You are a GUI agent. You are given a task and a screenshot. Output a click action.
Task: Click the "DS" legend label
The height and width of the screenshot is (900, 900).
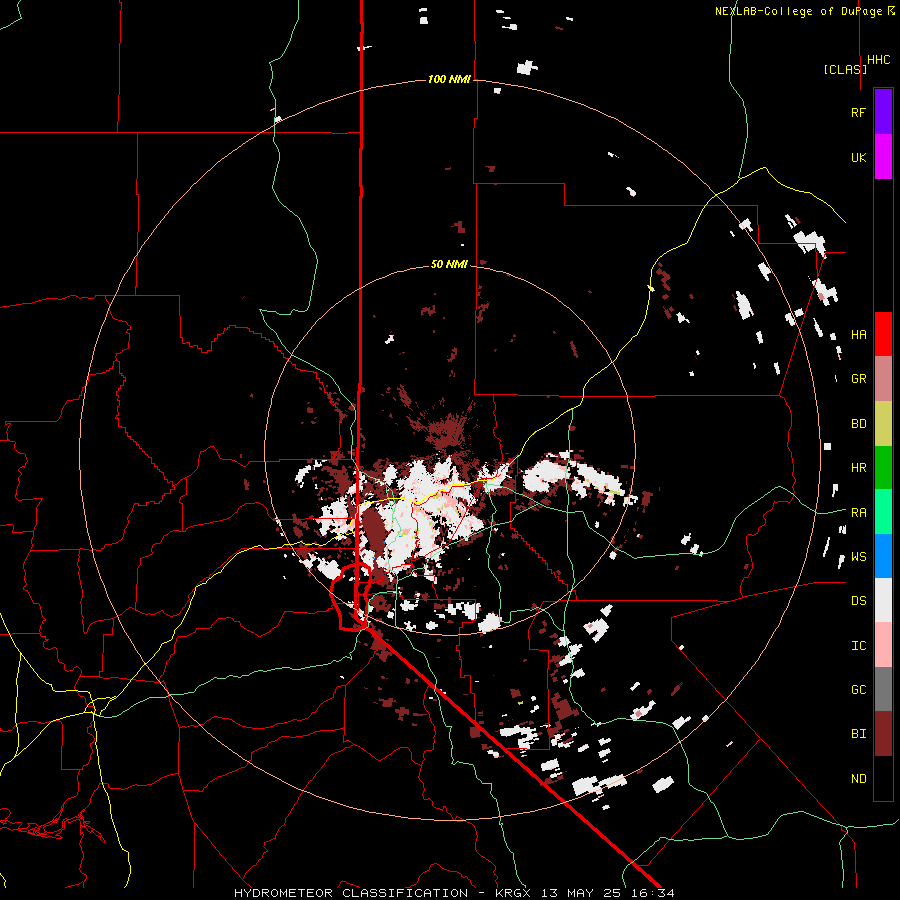pyautogui.click(x=858, y=600)
